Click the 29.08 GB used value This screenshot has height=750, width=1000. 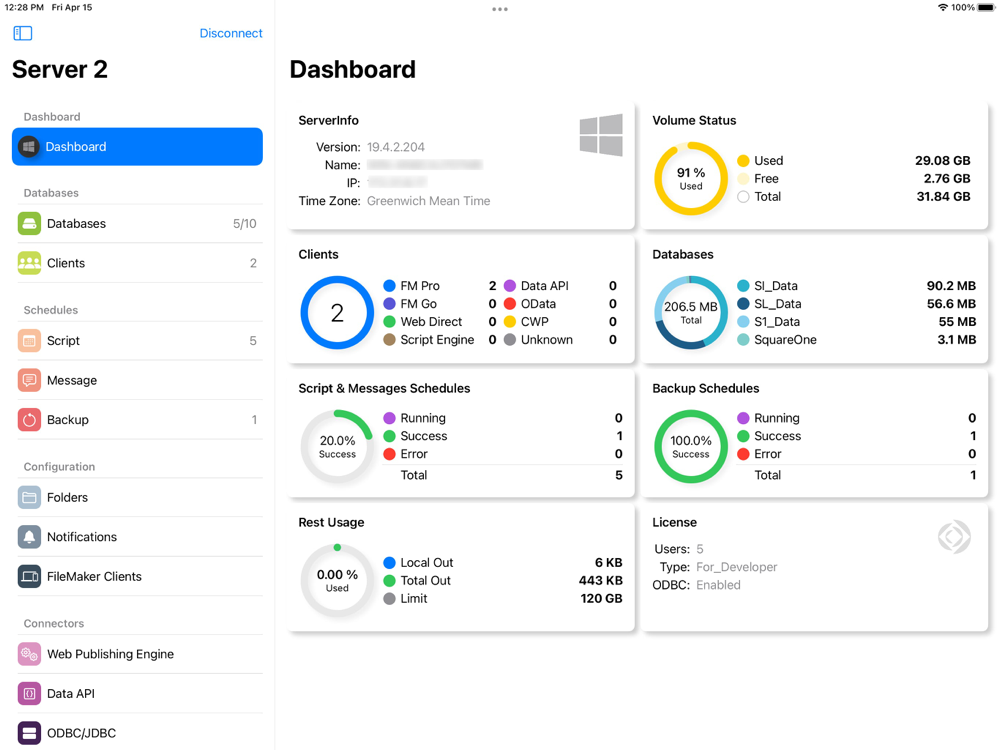point(943,161)
